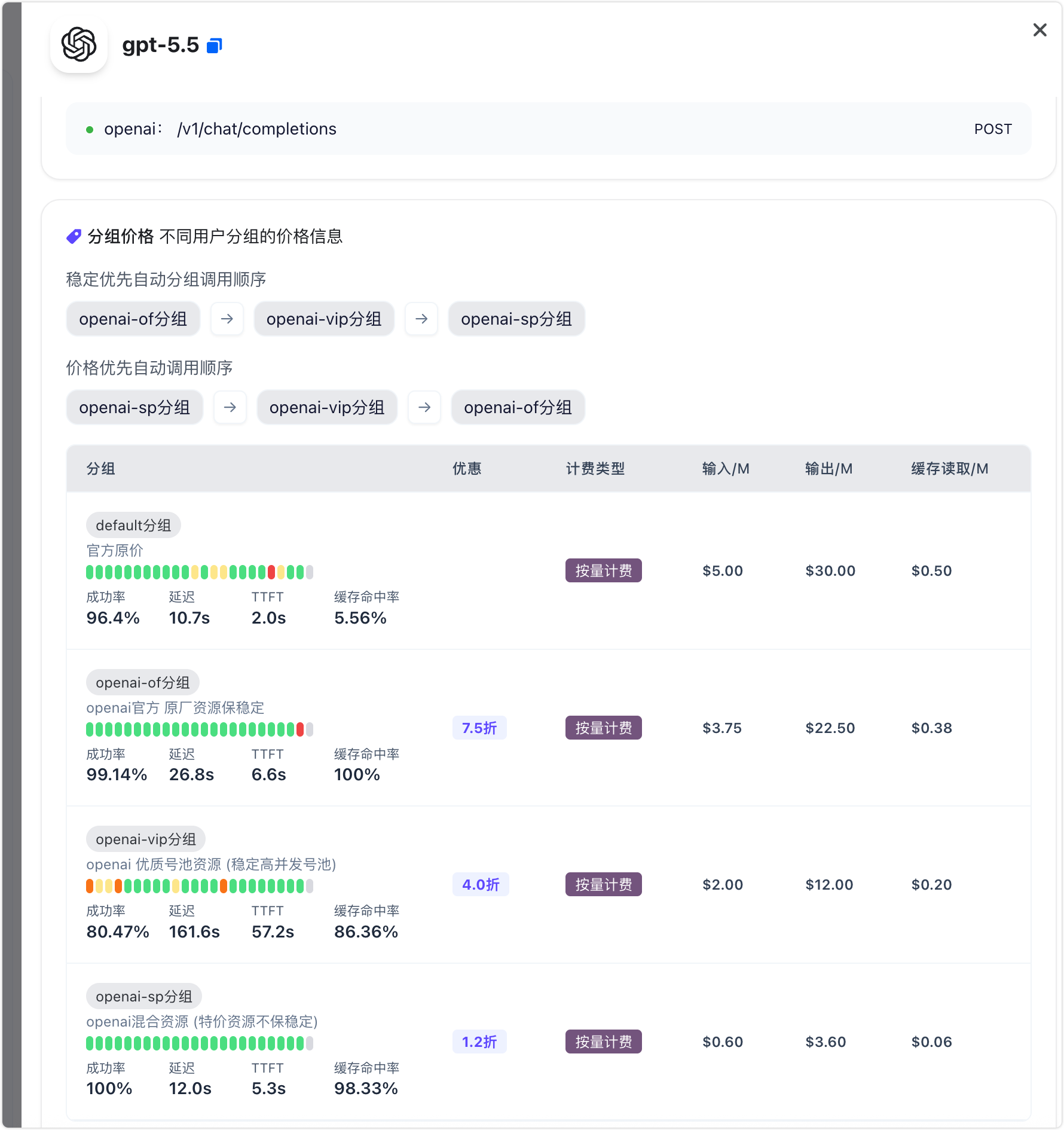
Task: Click the $3.60 output price
Action: [825, 1042]
